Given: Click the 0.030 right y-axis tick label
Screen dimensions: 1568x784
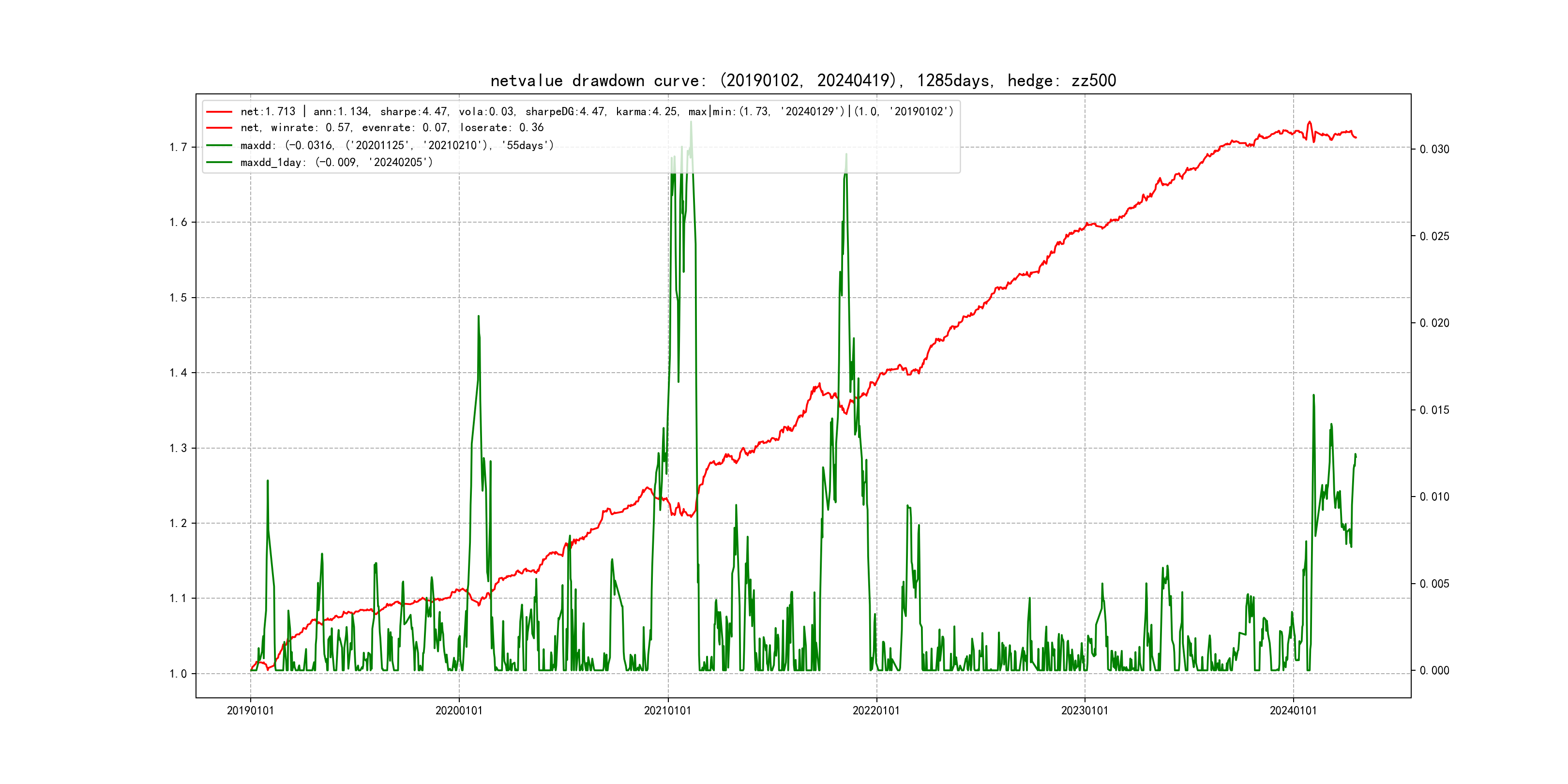Looking at the screenshot, I should 1434,150.
